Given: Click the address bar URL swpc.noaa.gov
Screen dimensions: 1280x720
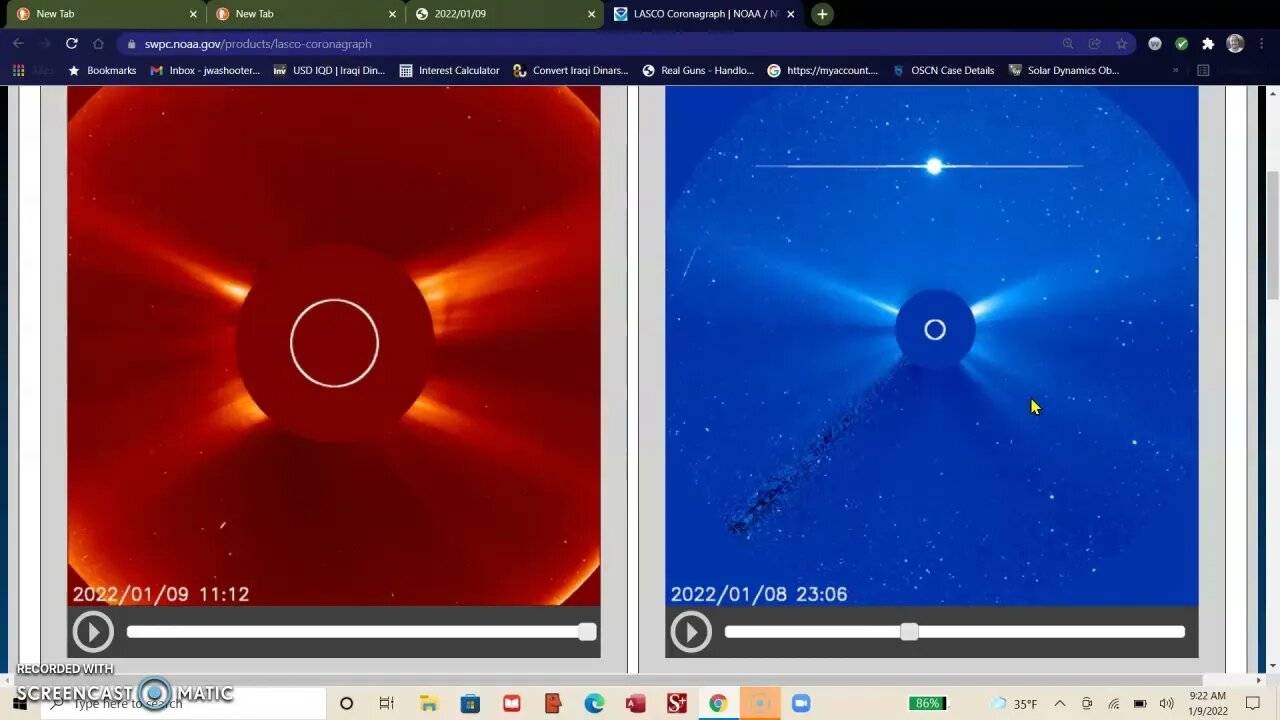Looking at the screenshot, I should click(258, 44).
